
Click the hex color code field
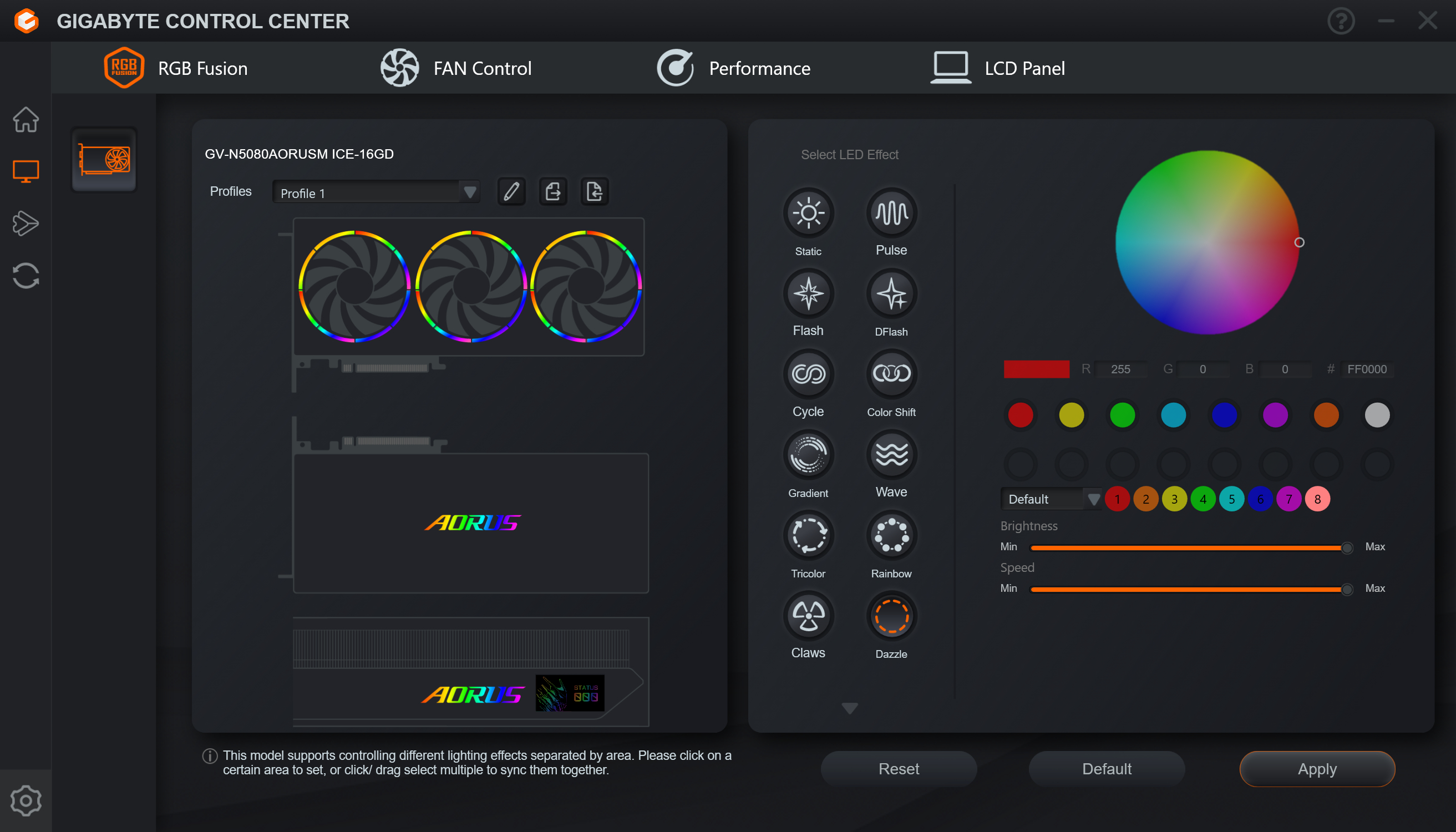[1366, 369]
